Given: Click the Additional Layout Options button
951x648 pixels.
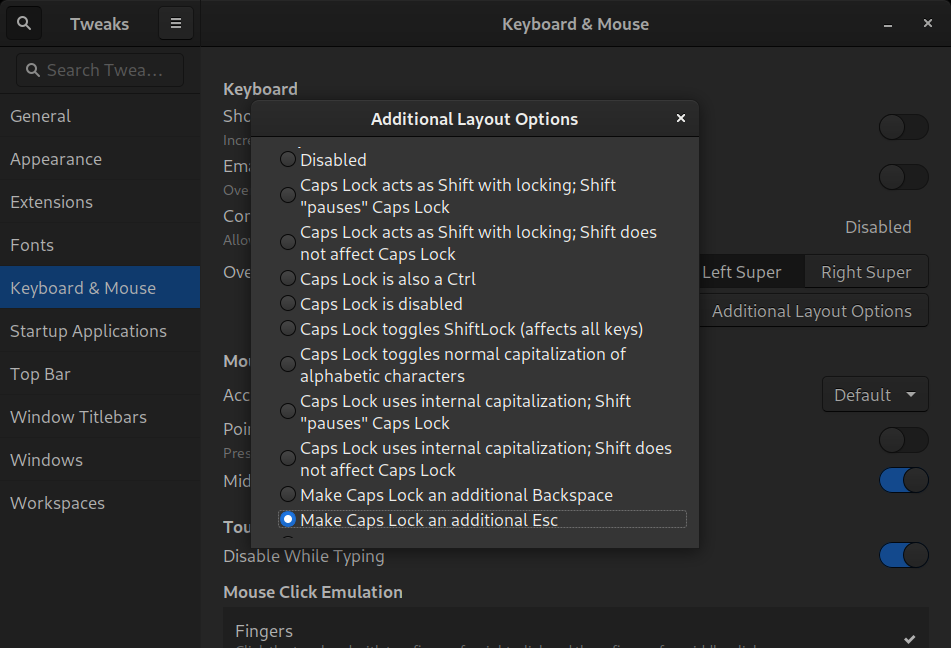Looking at the screenshot, I should 811,311.
